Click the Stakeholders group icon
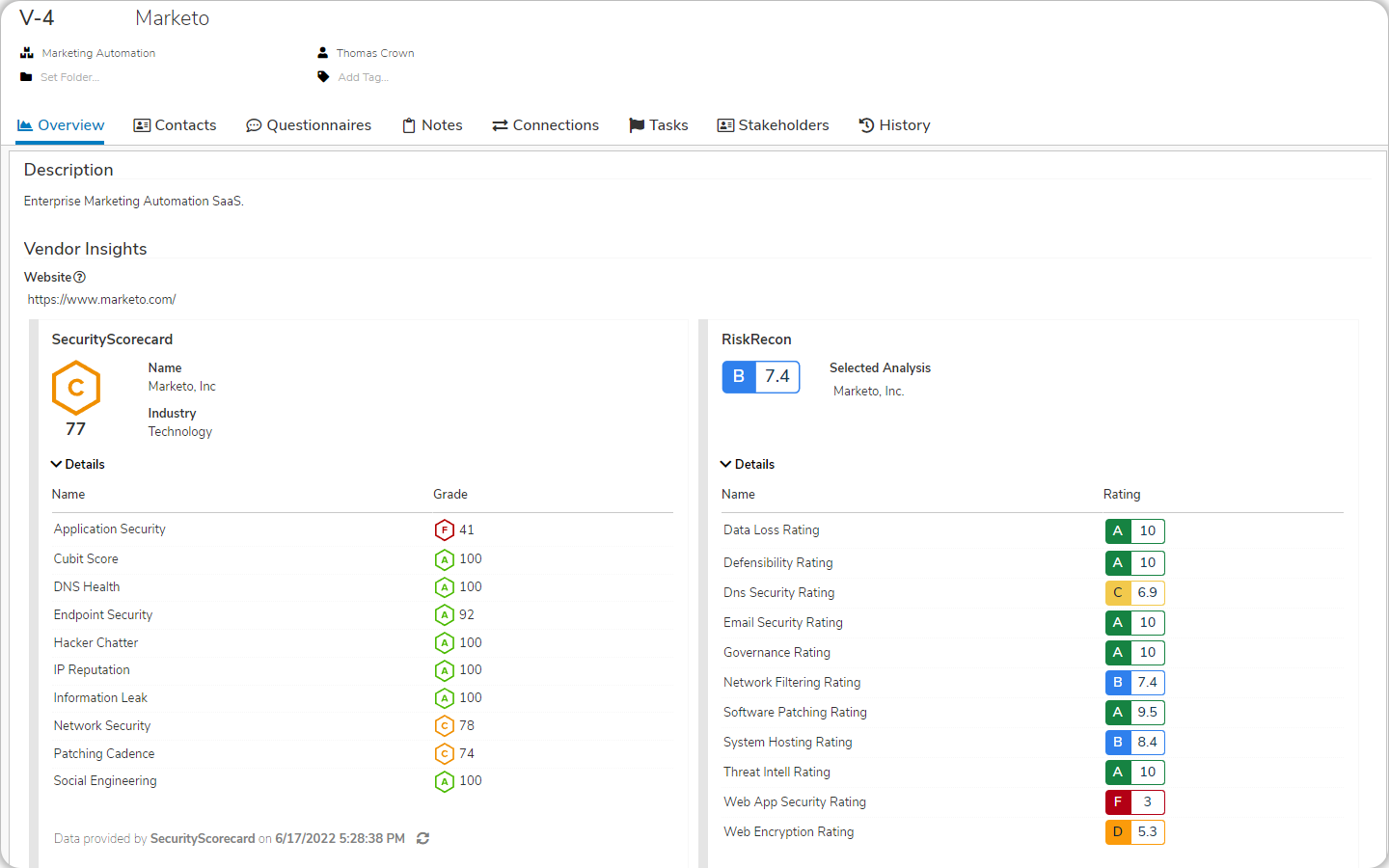Image resolution: width=1389 pixels, height=868 pixels. (724, 124)
